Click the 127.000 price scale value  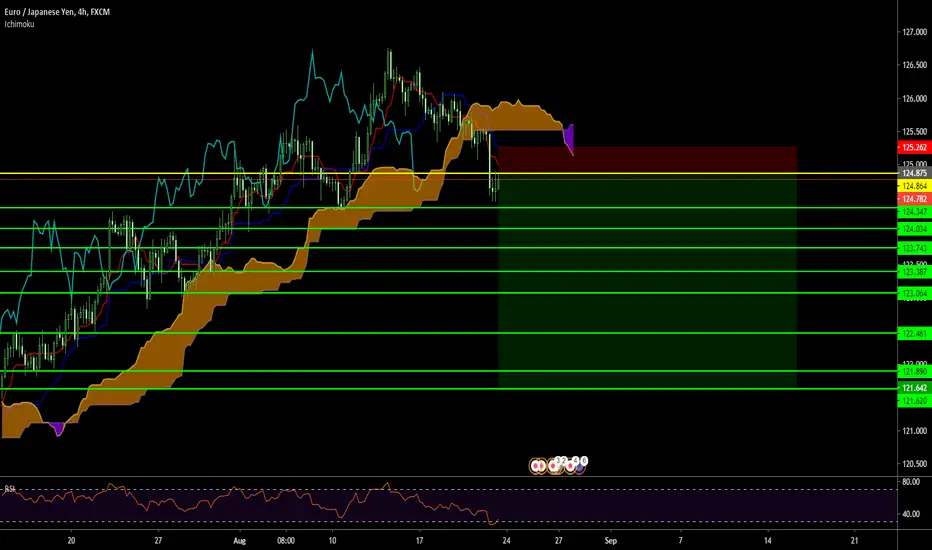[914, 32]
